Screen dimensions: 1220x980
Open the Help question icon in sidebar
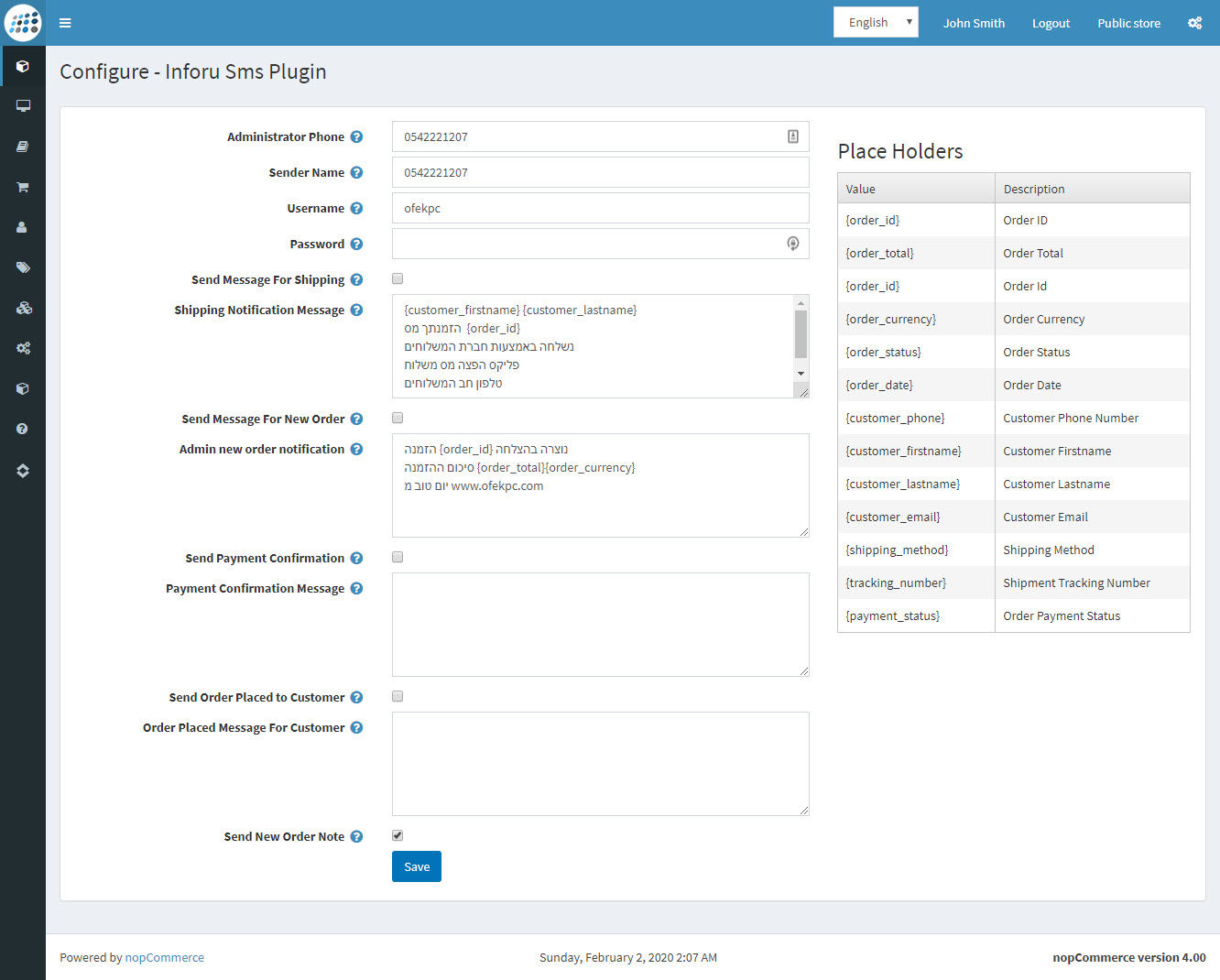[x=22, y=429]
